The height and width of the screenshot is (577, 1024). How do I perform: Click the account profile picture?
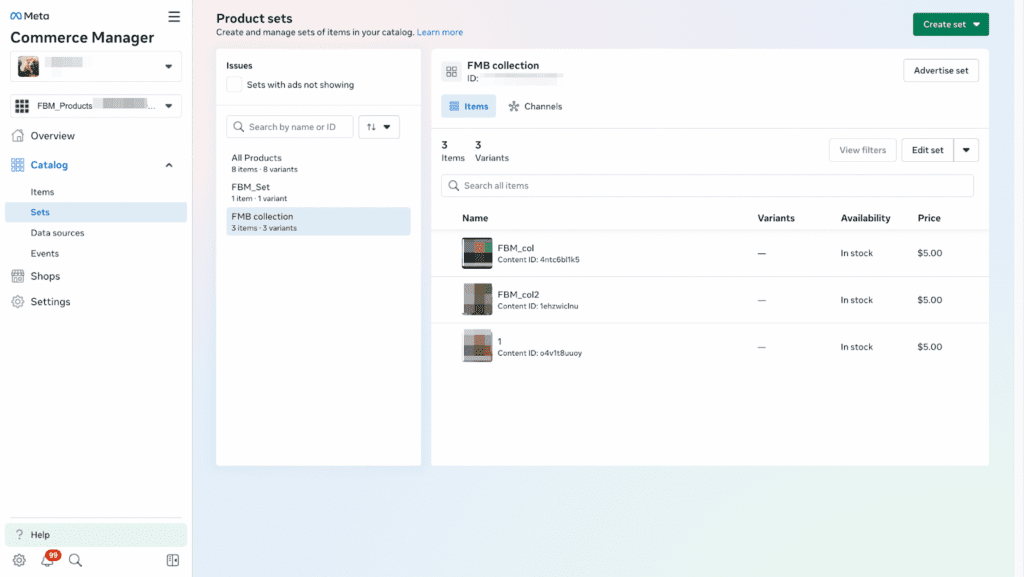[x=28, y=66]
